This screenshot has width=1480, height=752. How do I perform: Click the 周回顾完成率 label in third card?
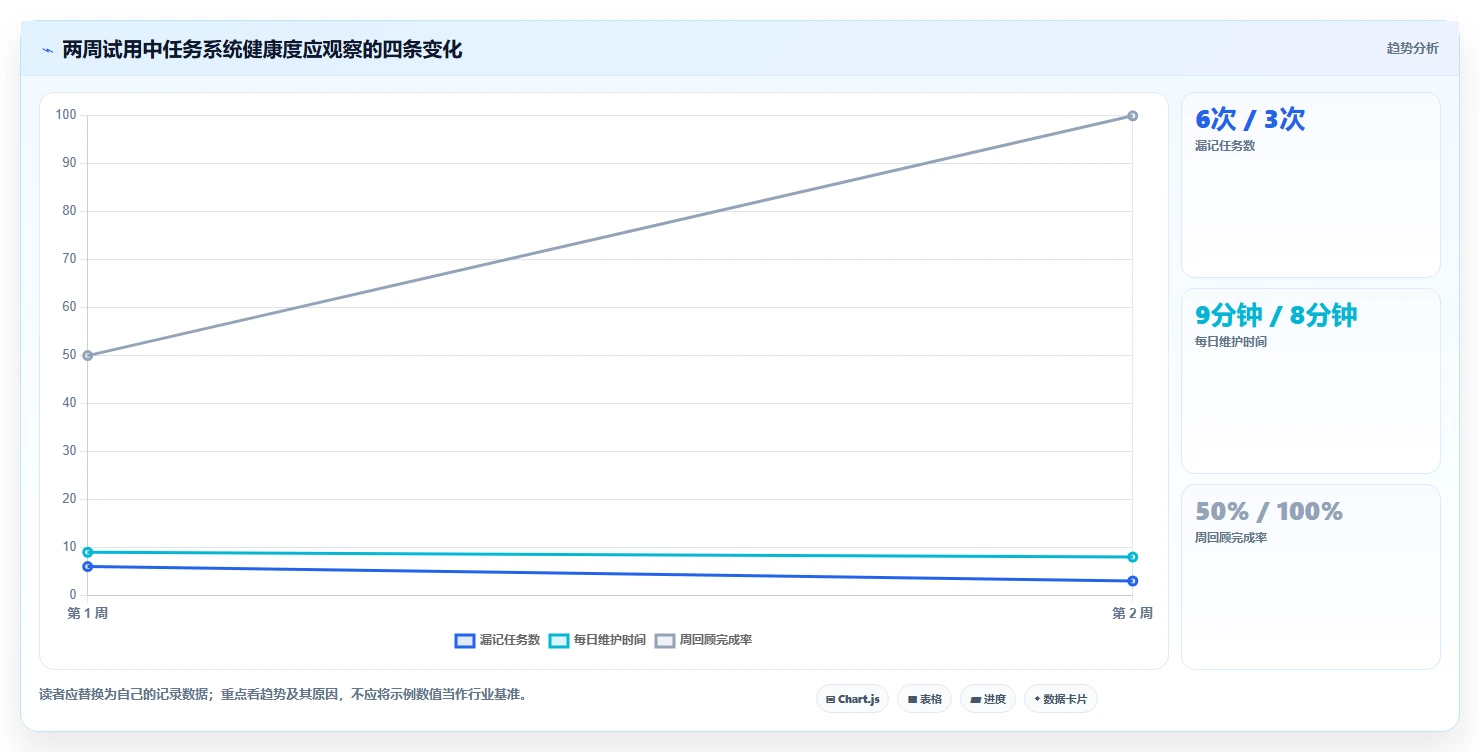pyautogui.click(x=1231, y=538)
